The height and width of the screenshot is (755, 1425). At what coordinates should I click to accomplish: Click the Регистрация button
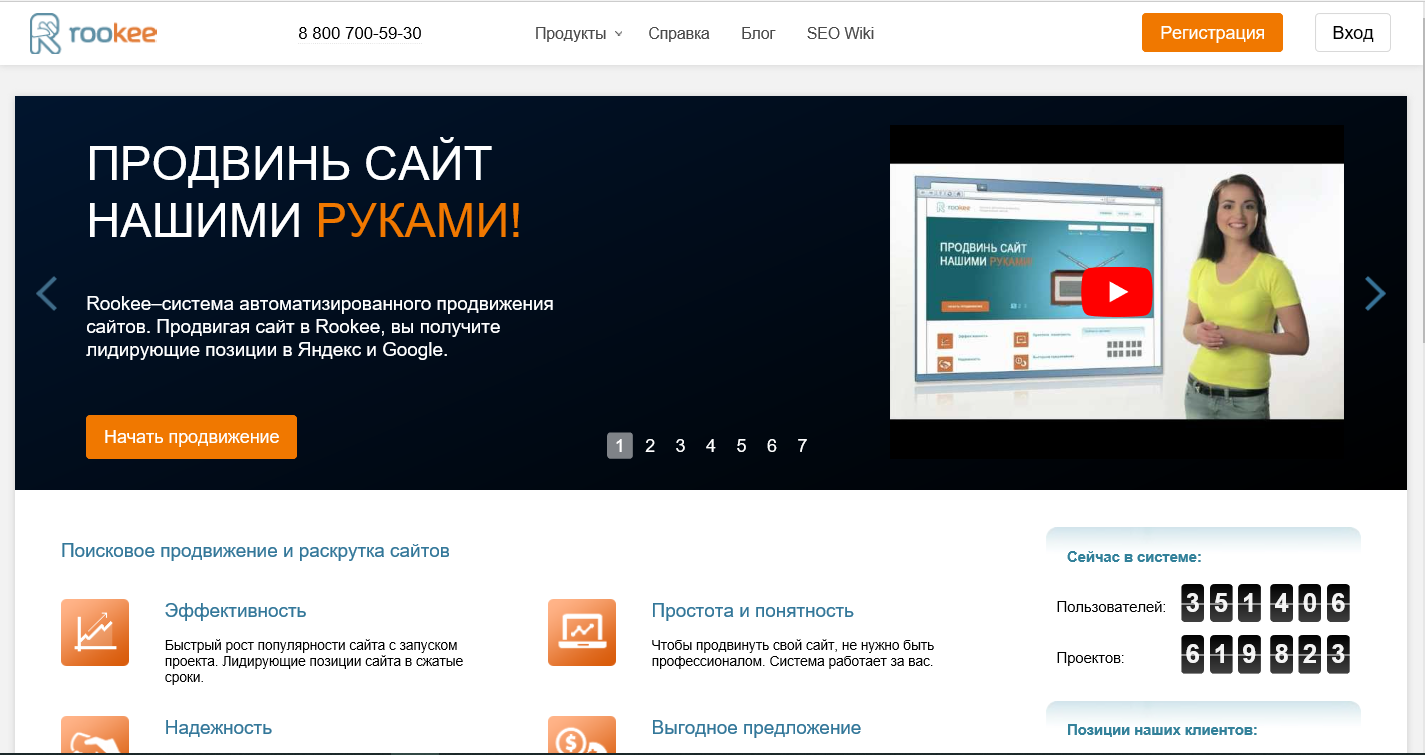pyautogui.click(x=1212, y=33)
